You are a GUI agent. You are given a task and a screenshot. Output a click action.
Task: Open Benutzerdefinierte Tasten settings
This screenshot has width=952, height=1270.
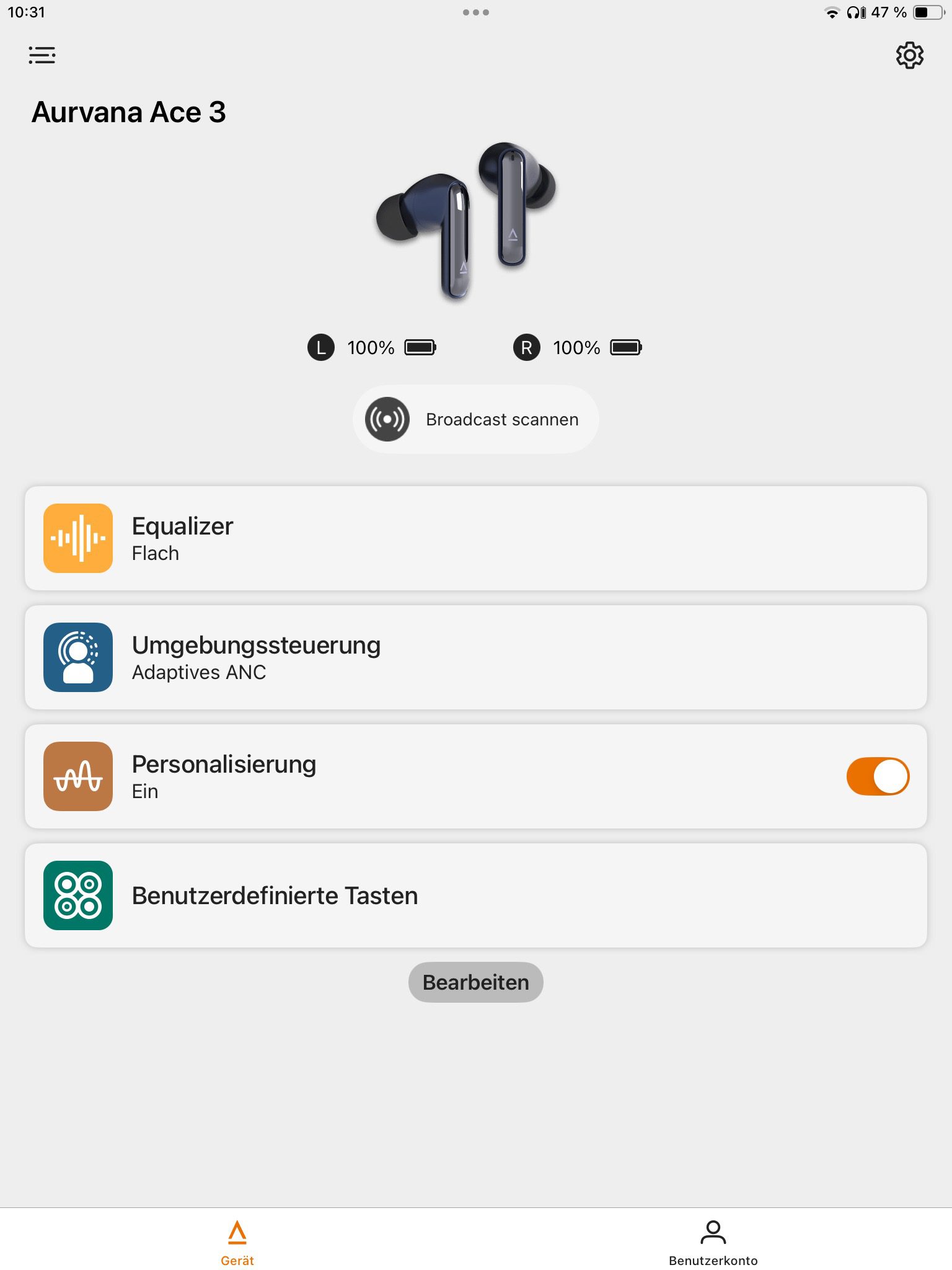[x=476, y=895]
